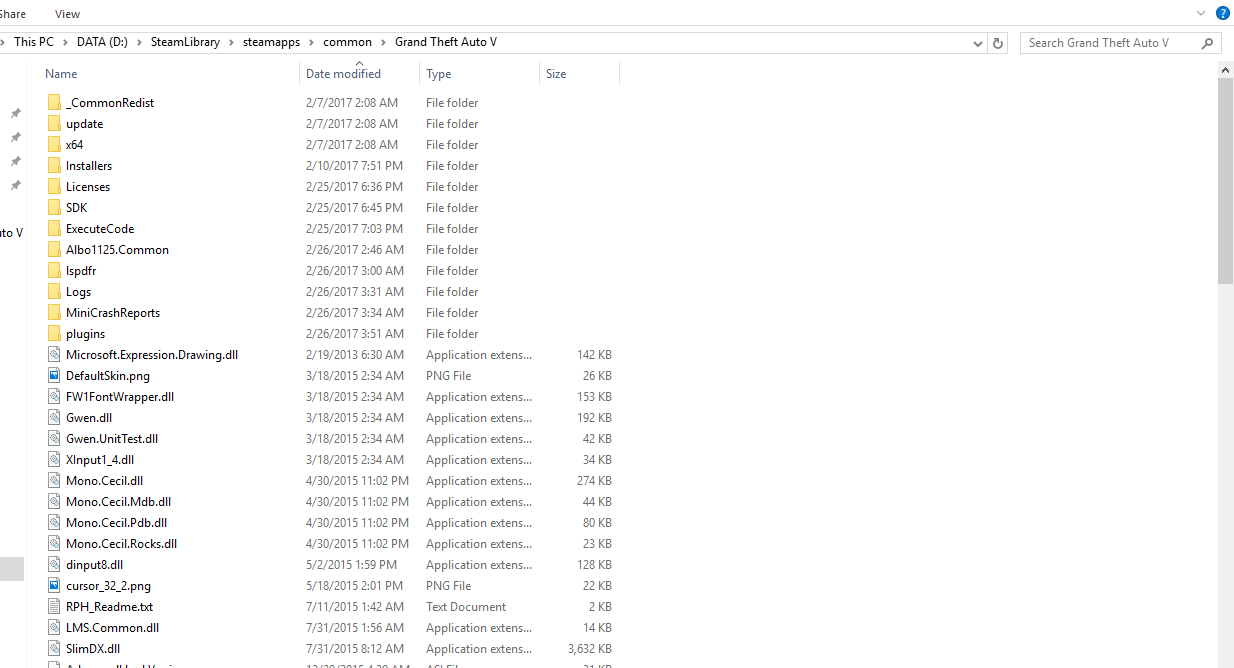Navigate to DATA (D:) in breadcrumb
This screenshot has height=668, width=1234.
pyautogui.click(x=102, y=42)
